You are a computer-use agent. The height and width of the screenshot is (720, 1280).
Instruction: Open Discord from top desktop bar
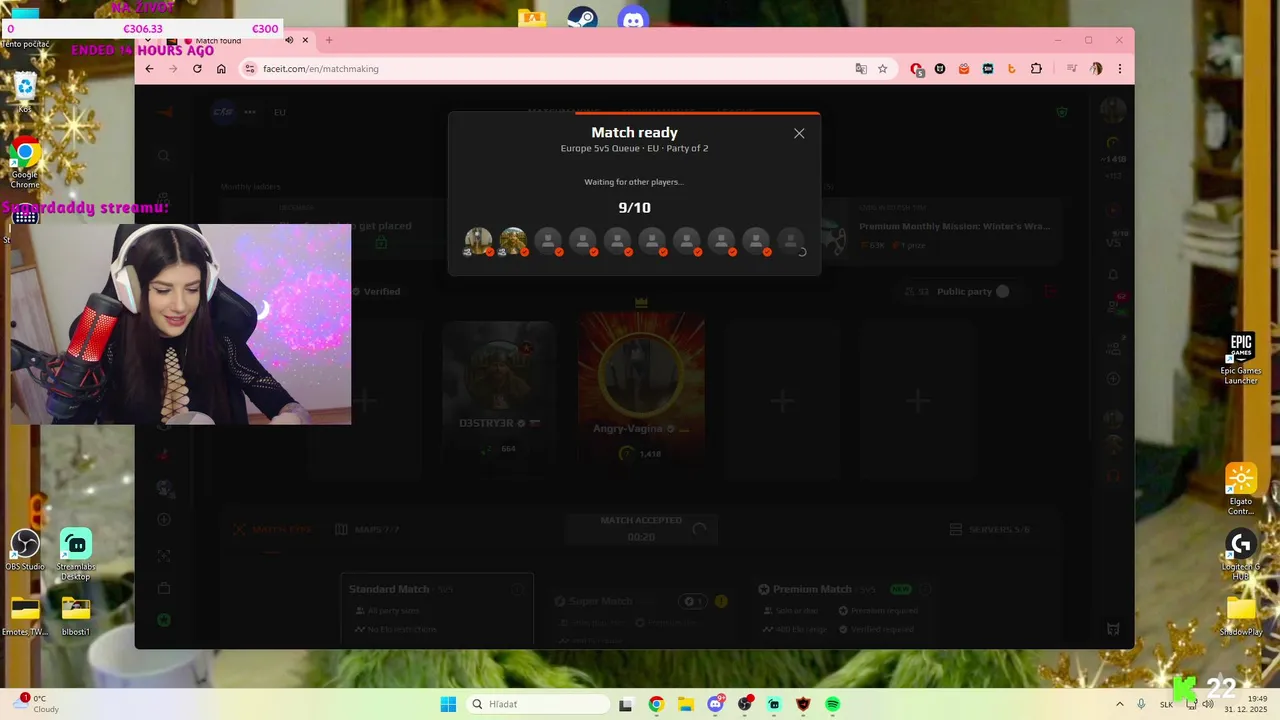633,18
